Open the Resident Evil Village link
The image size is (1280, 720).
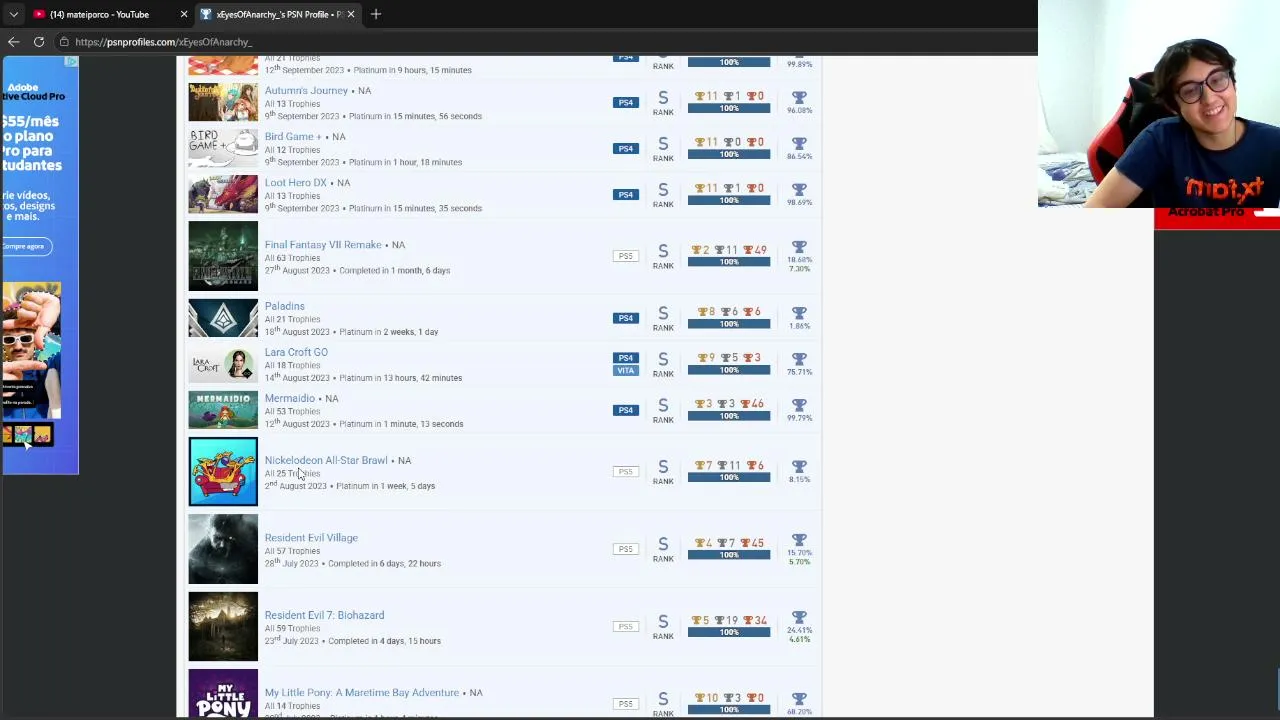tap(311, 538)
